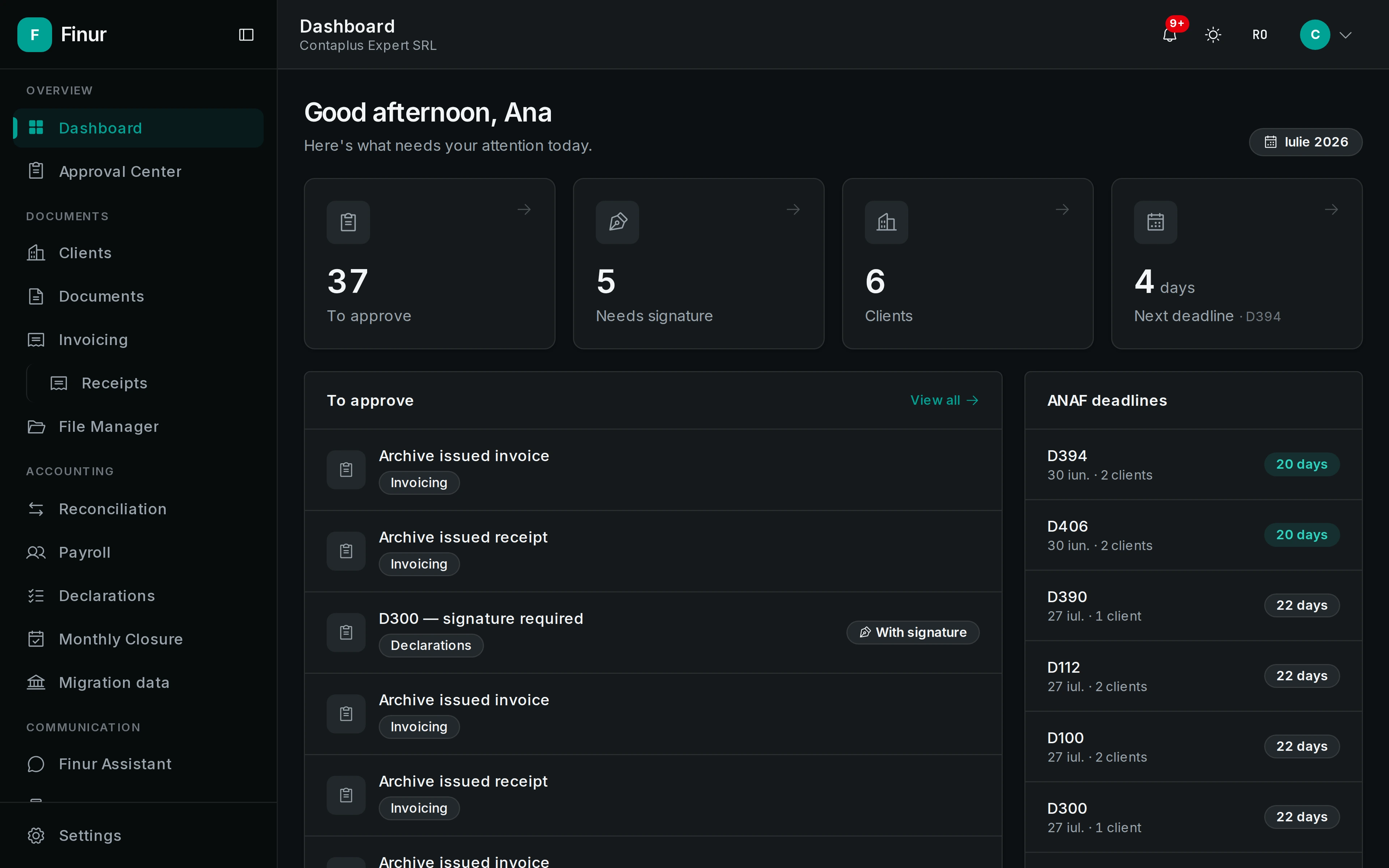Click pen icon on Needs signature card
The width and height of the screenshot is (1389, 868).
[x=617, y=222]
